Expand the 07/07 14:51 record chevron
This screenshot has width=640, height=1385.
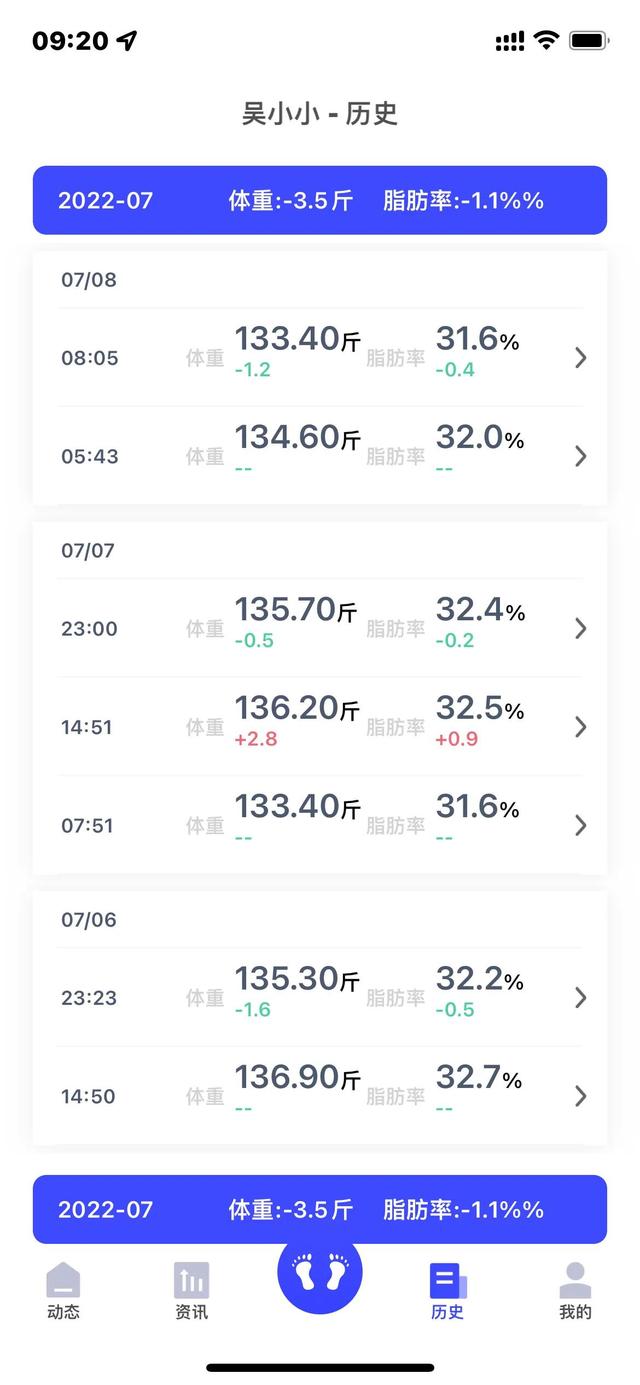tap(580, 727)
